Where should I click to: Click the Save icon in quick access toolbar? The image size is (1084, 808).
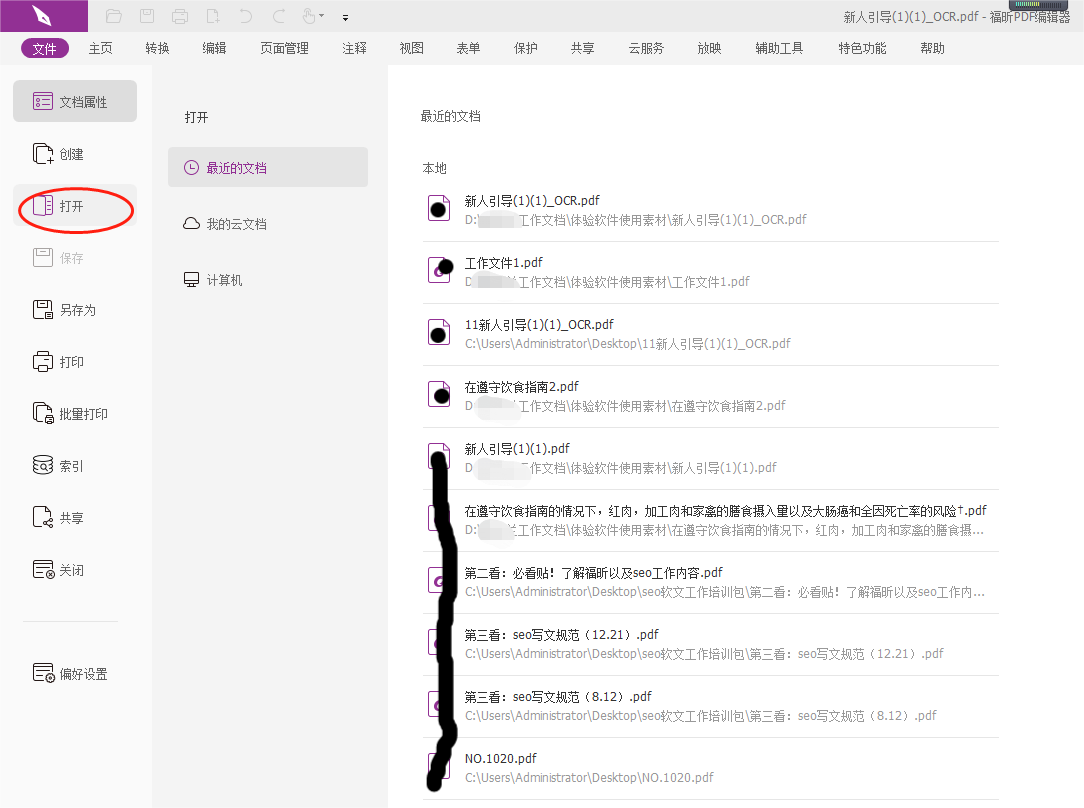146,16
